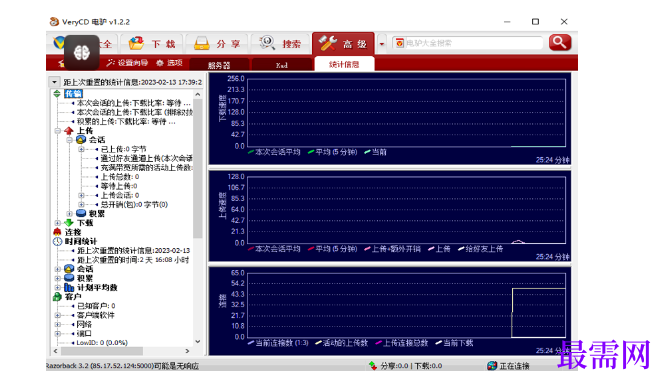Click the share drive icon
This screenshot has height=386, width=669.
201,43
